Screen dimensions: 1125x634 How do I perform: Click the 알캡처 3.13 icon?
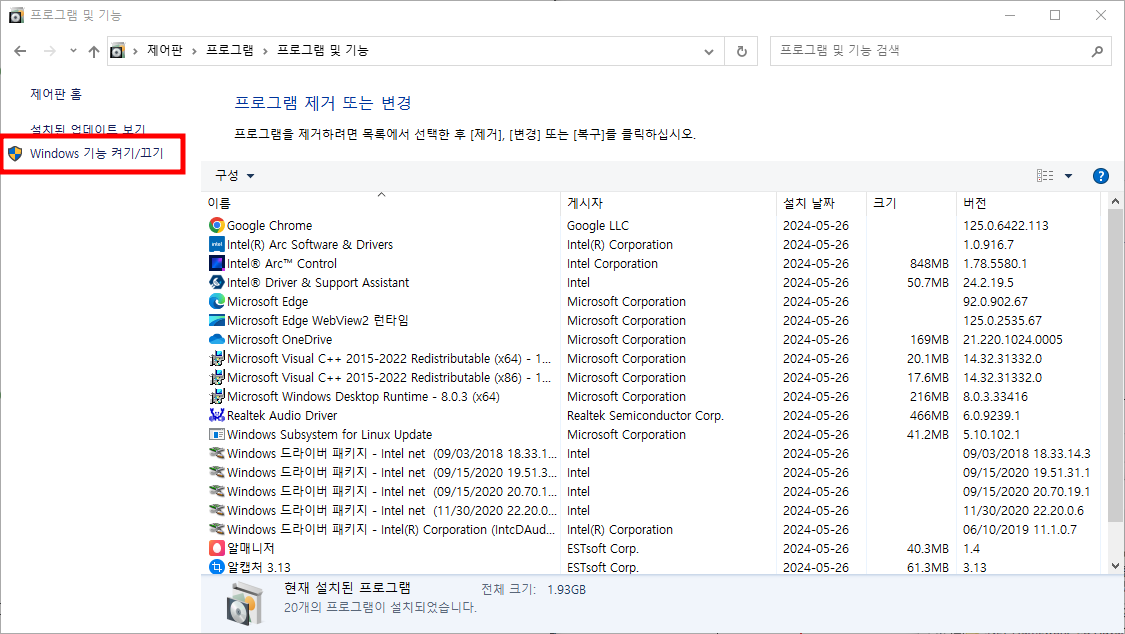(x=217, y=567)
